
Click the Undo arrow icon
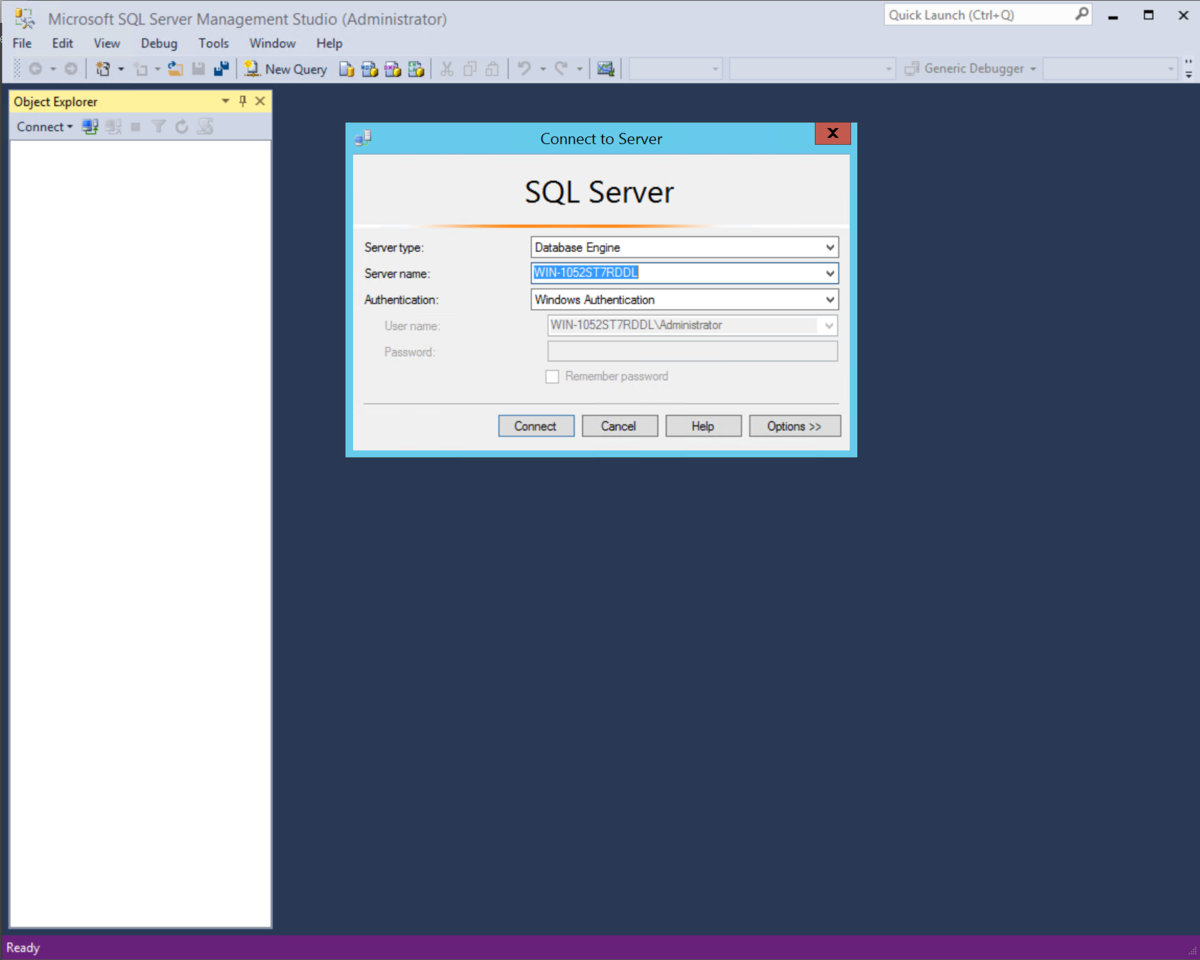[524, 69]
